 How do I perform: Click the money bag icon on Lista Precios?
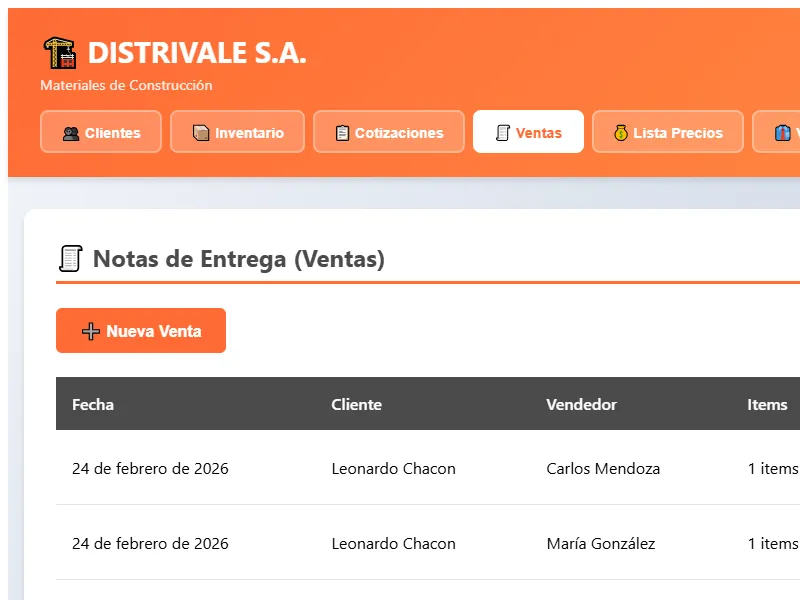click(619, 131)
